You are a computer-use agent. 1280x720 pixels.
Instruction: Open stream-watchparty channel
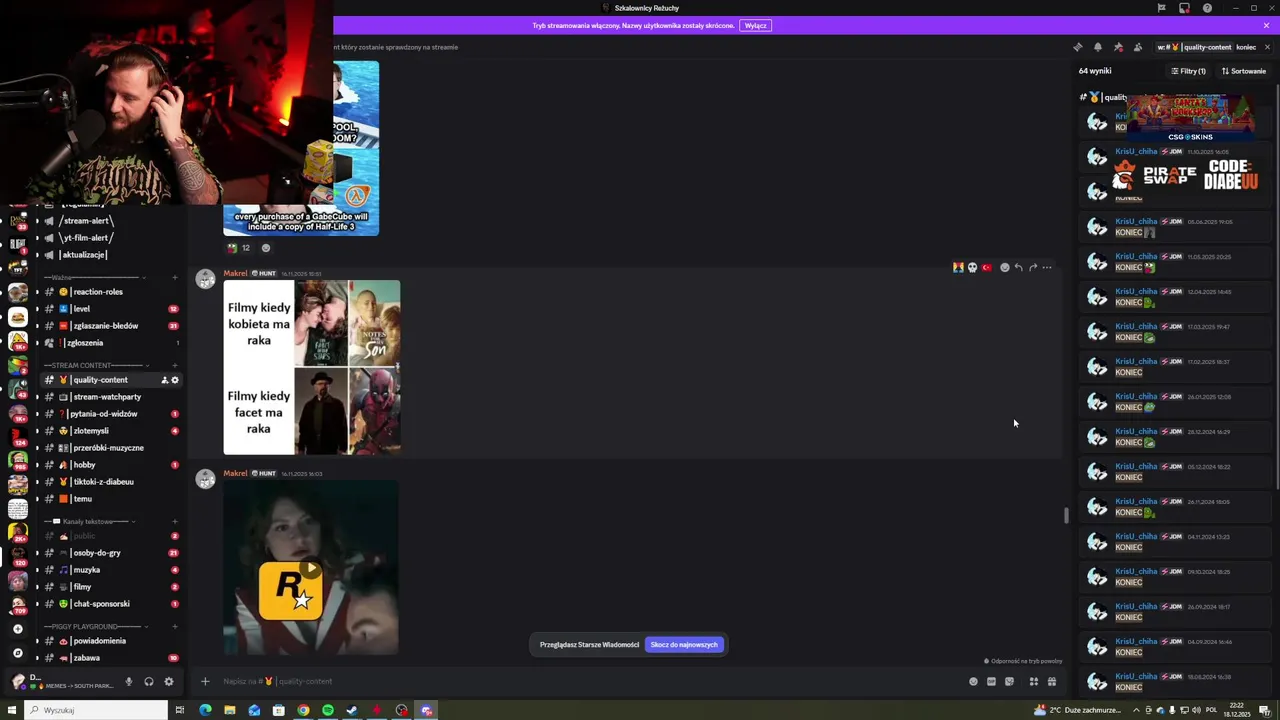pyautogui.click(x=112, y=397)
